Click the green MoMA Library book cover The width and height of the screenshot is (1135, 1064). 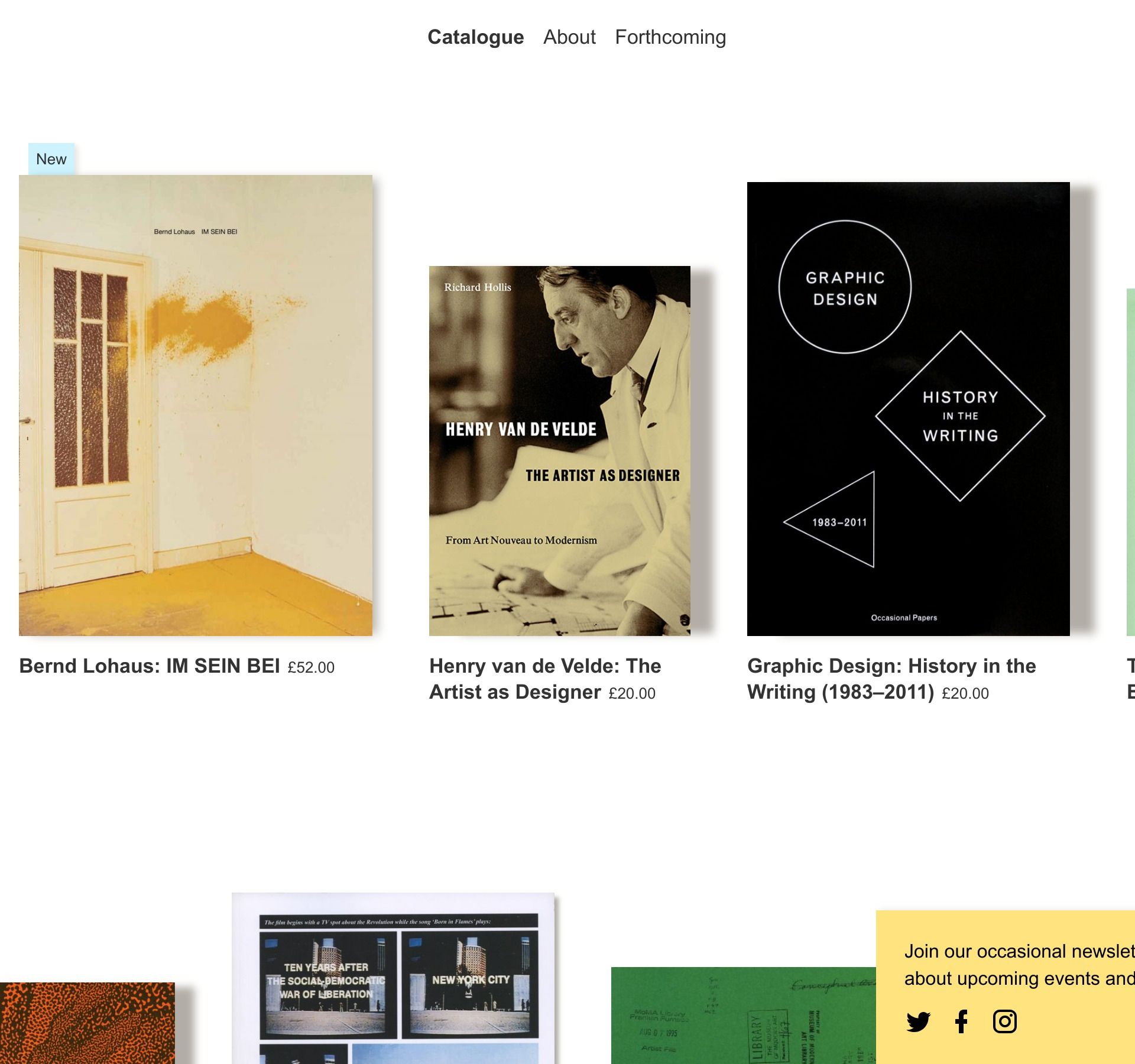click(x=744, y=1016)
